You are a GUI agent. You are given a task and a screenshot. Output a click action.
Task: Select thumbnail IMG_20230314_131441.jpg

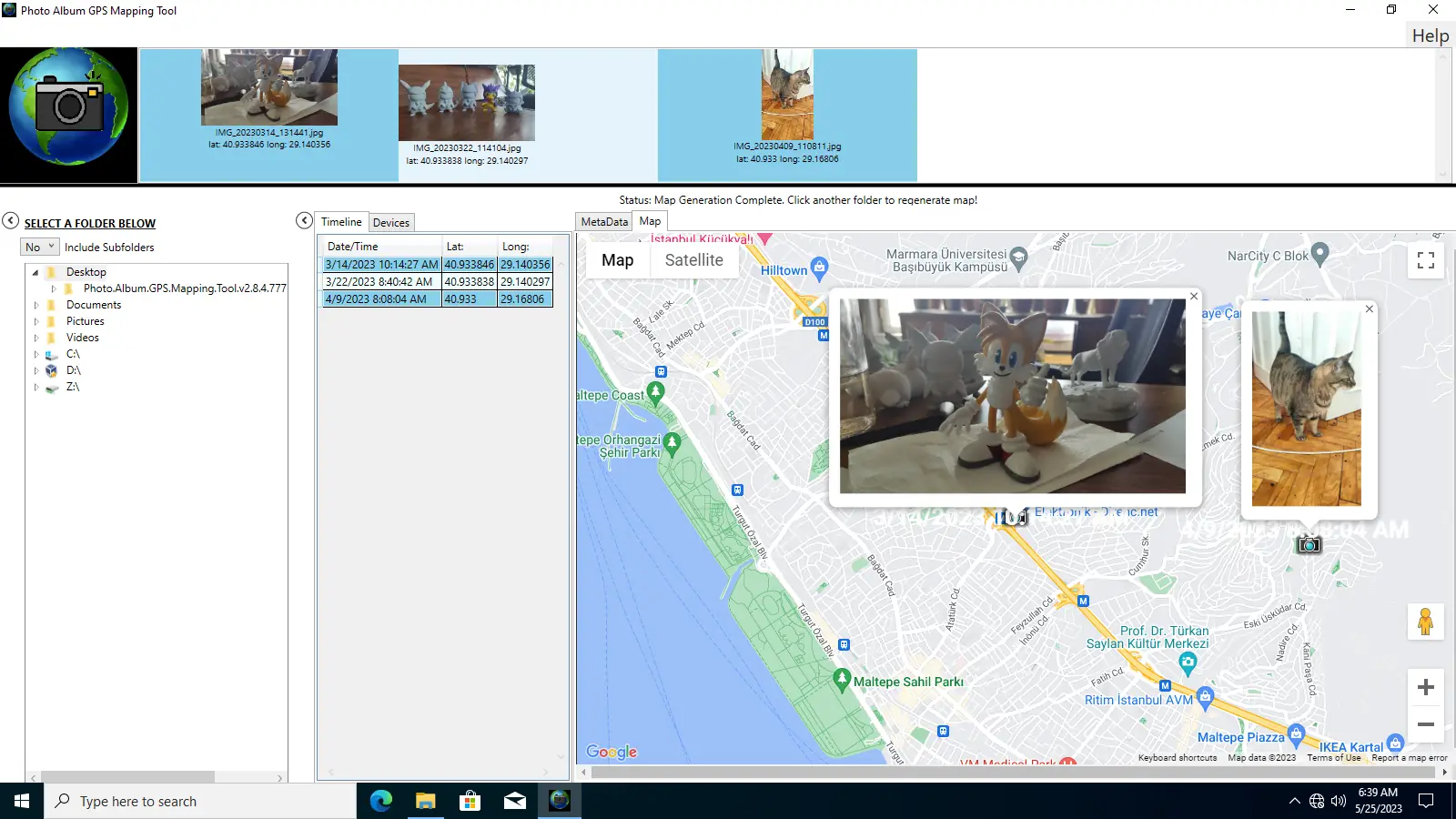[269, 115]
